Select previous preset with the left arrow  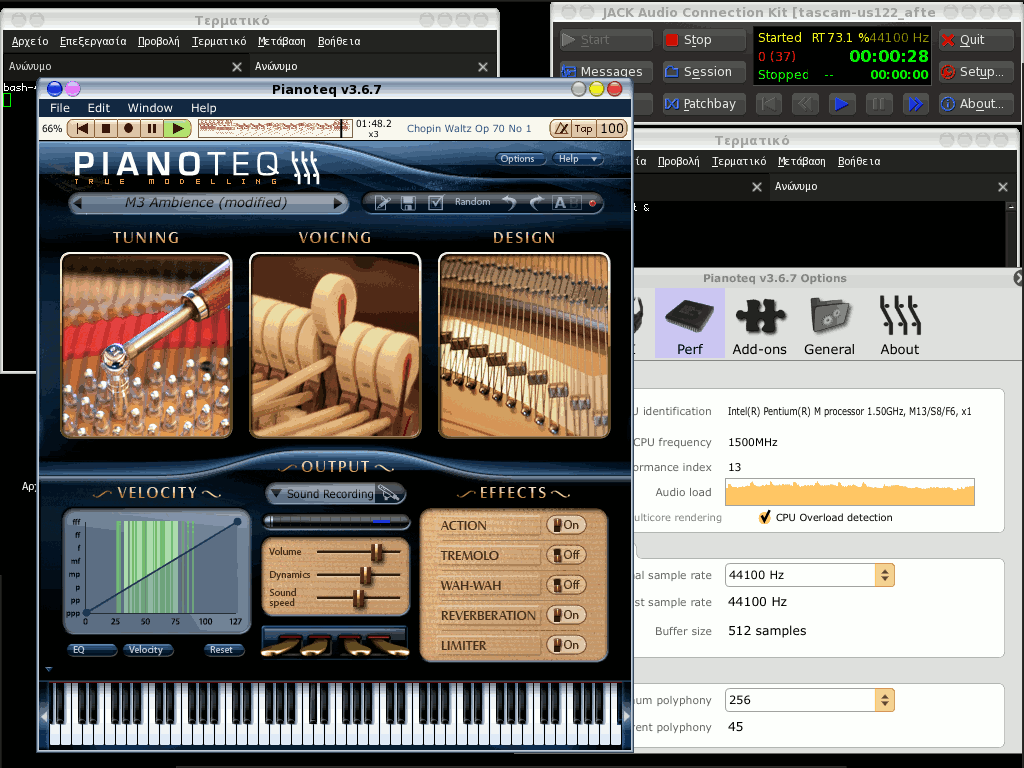pos(78,203)
